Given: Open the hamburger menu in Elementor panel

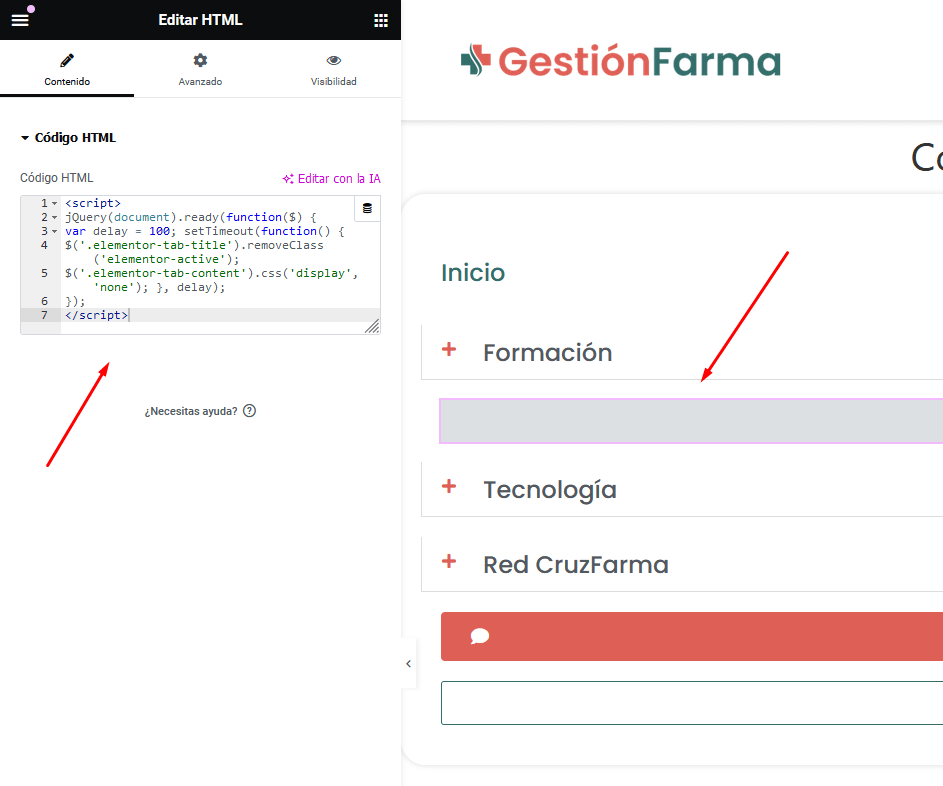Looking at the screenshot, I should coord(20,20).
